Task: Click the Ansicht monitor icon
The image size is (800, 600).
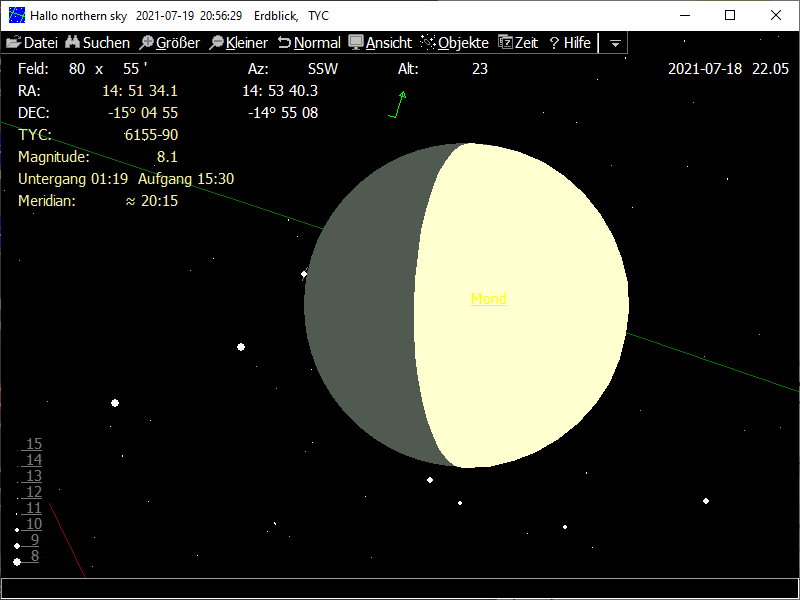Action: (x=355, y=43)
